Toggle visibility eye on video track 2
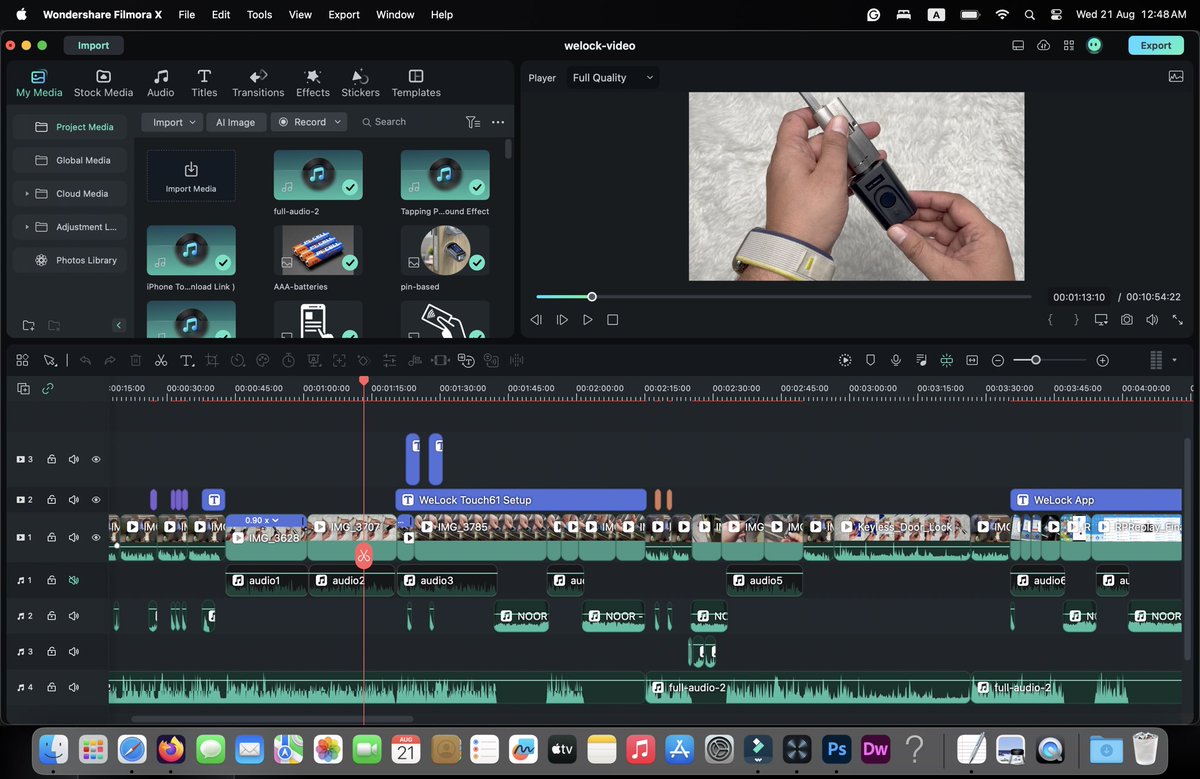 coord(97,499)
